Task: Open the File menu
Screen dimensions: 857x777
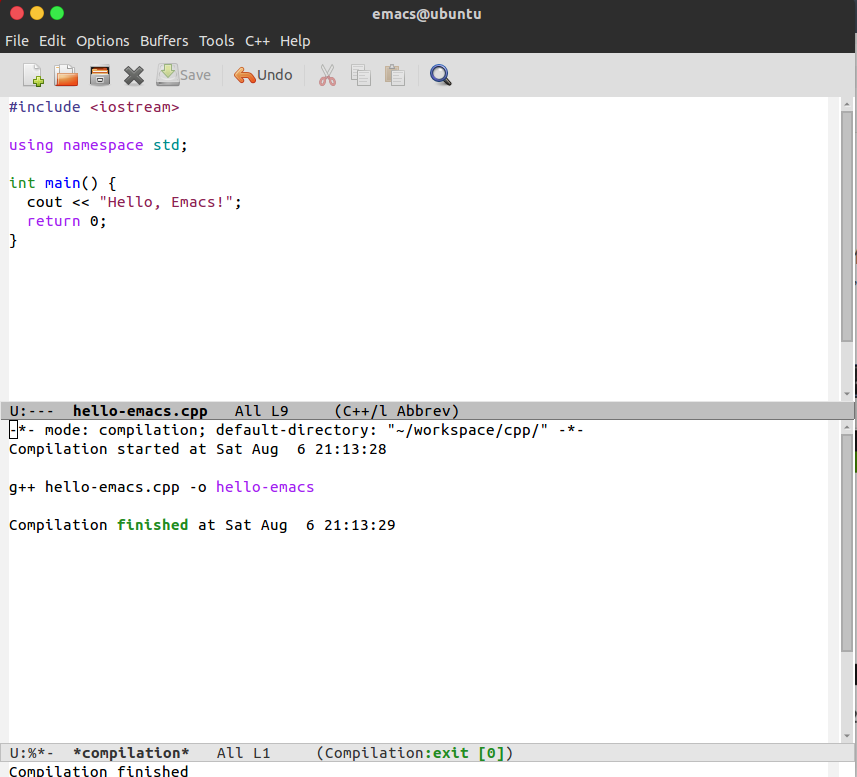Action: click(17, 41)
